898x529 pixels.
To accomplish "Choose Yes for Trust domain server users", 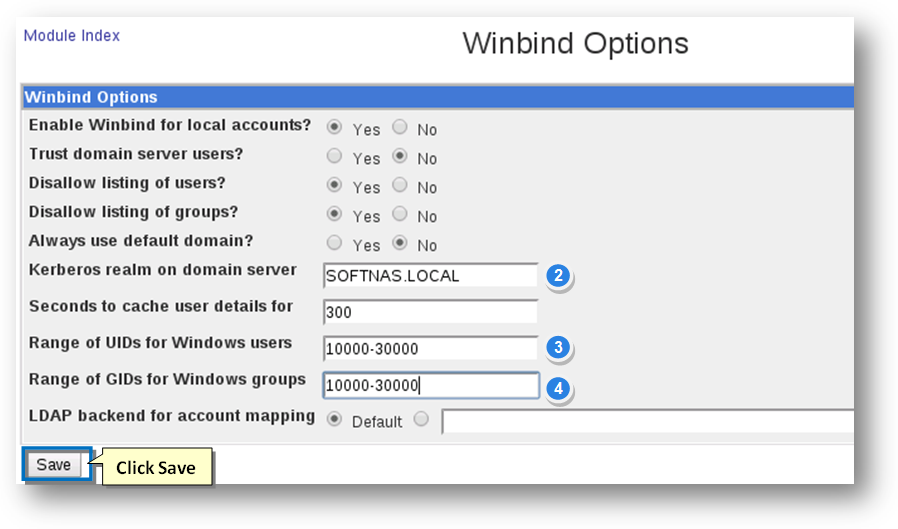I will 335,157.
